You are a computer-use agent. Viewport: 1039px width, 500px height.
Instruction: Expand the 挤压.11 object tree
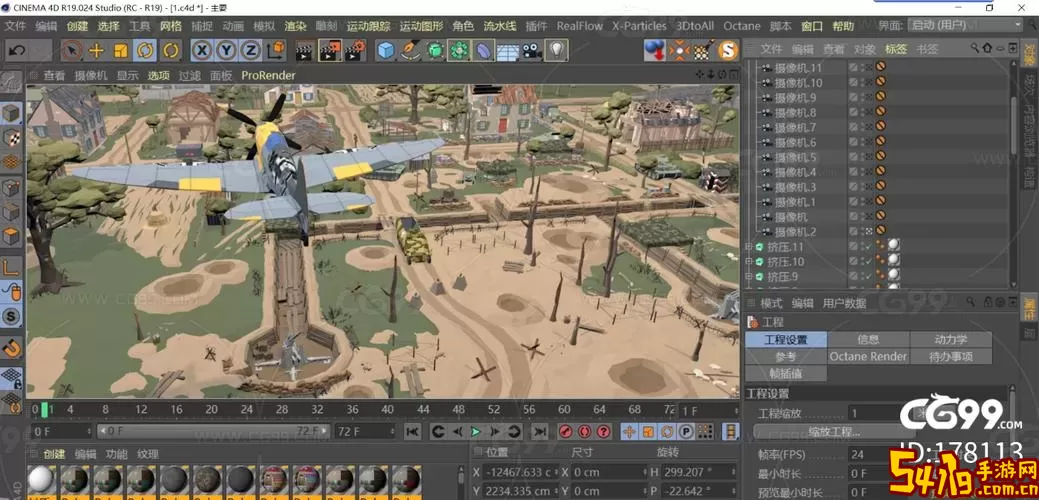coord(749,246)
